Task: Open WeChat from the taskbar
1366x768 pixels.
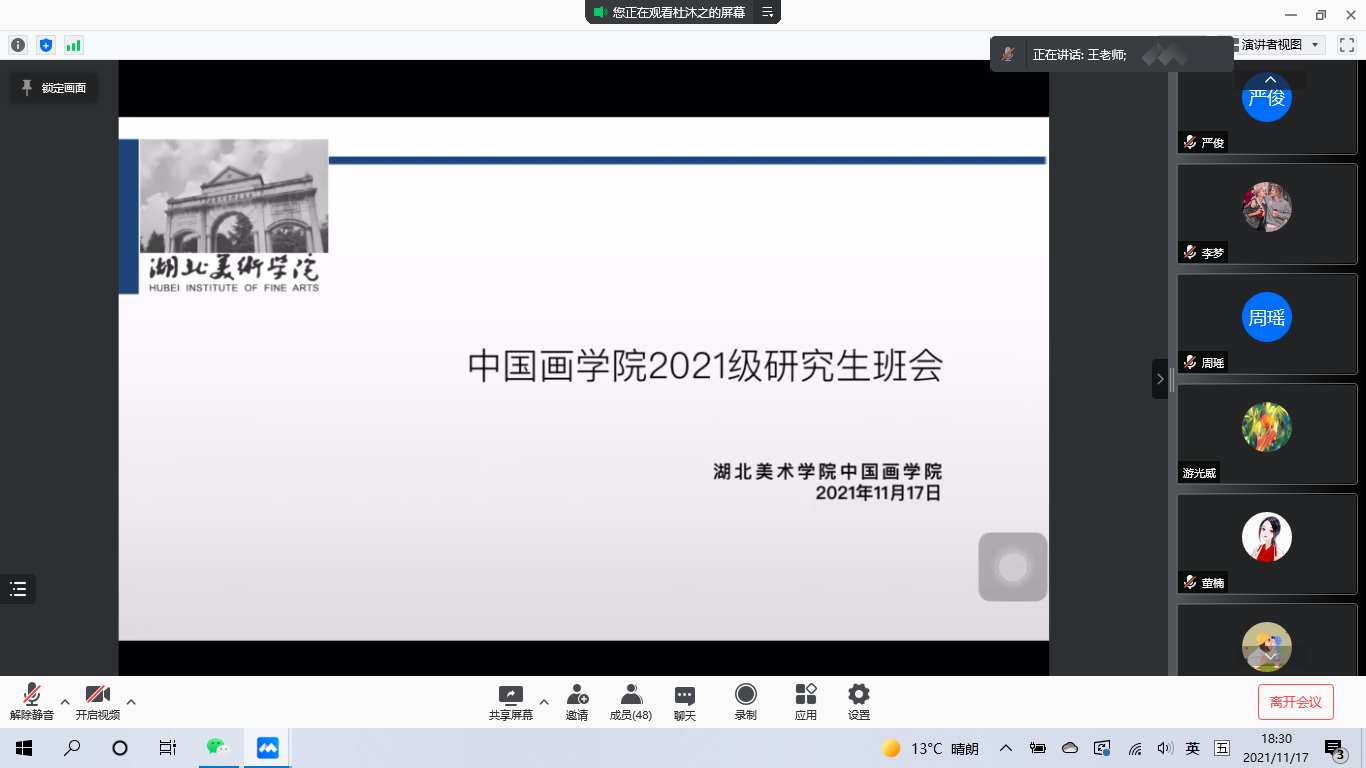Action: coord(217,747)
